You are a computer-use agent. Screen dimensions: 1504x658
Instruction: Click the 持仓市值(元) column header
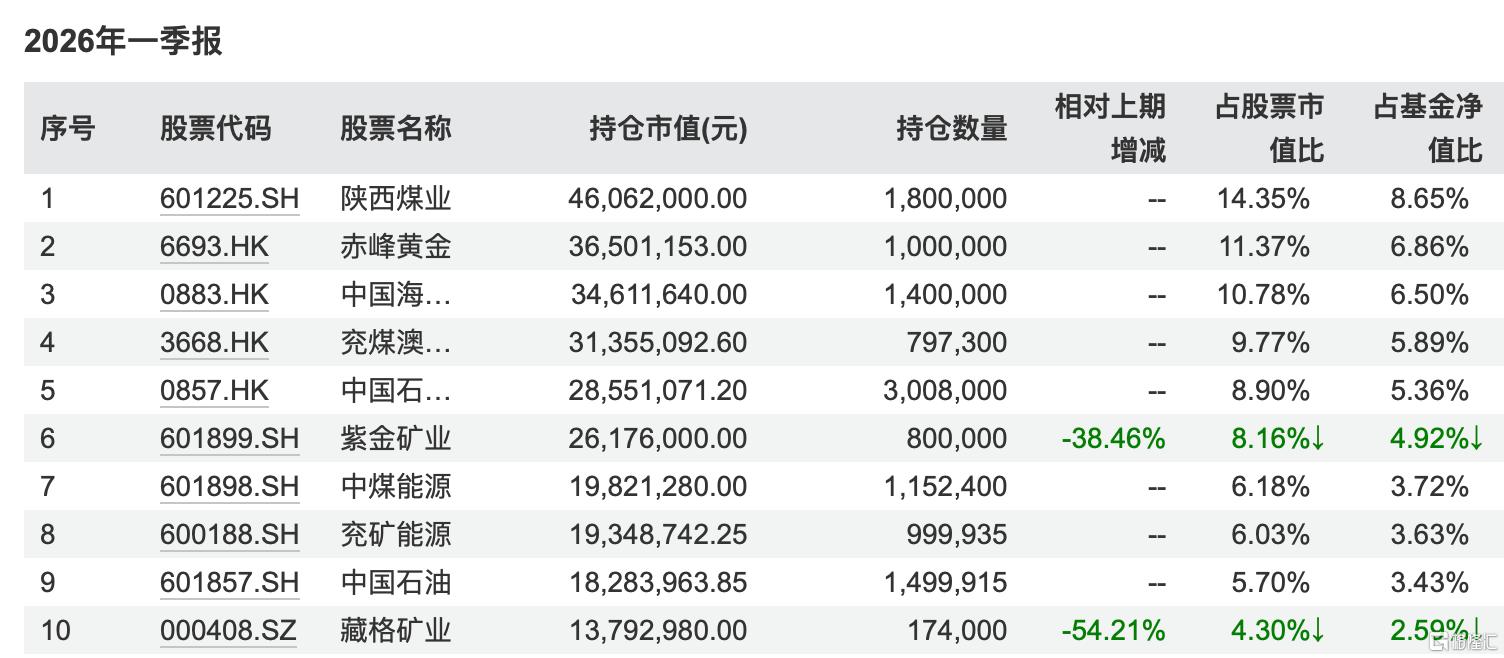[668, 128]
